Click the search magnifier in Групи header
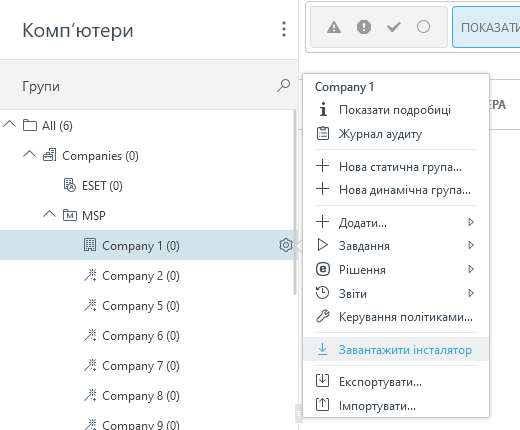Screen dimensions: 520x430 pos(283,86)
